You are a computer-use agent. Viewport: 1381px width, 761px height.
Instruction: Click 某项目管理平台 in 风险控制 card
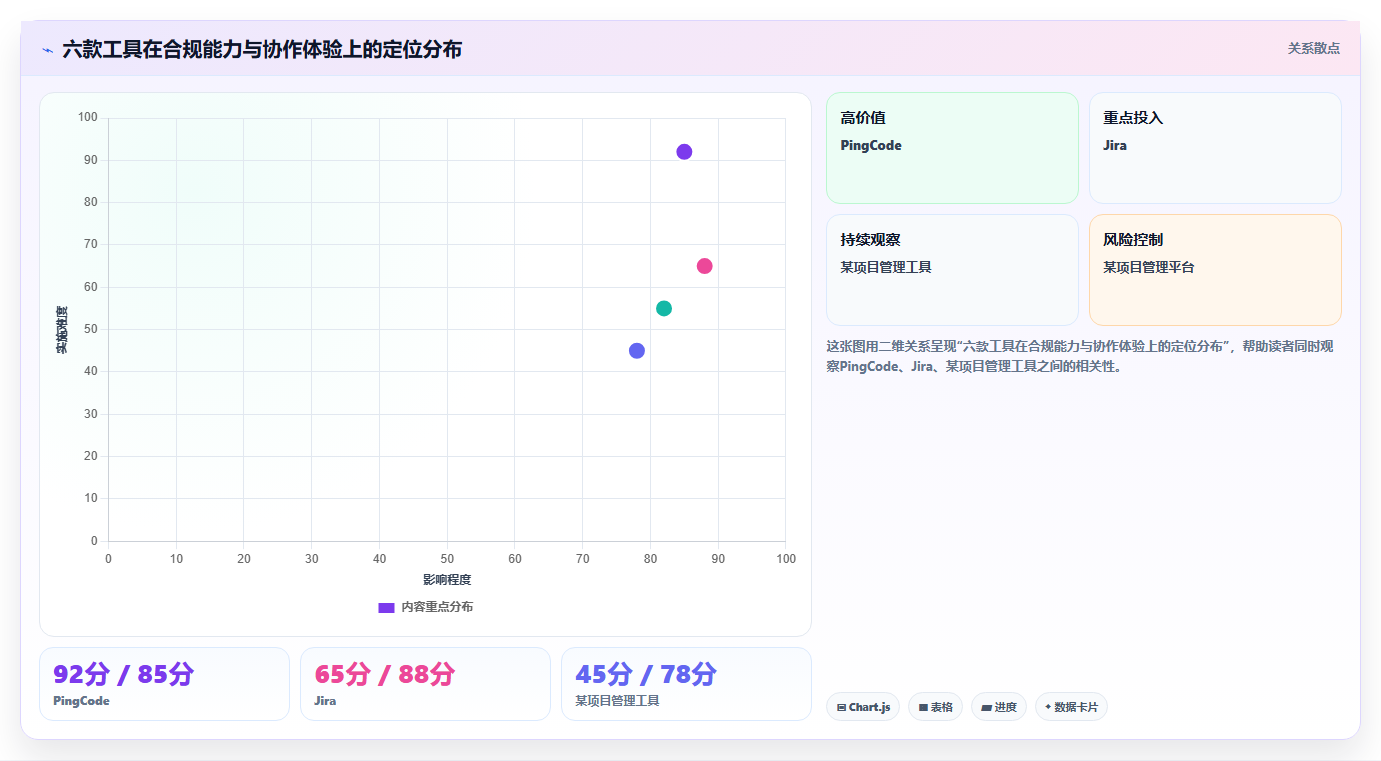point(1148,267)
